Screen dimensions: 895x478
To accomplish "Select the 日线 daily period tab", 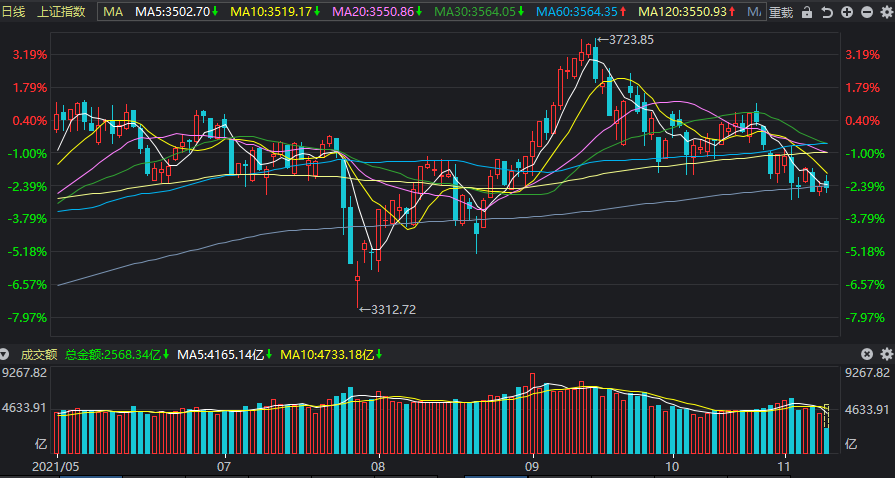I will pos(14,11).
